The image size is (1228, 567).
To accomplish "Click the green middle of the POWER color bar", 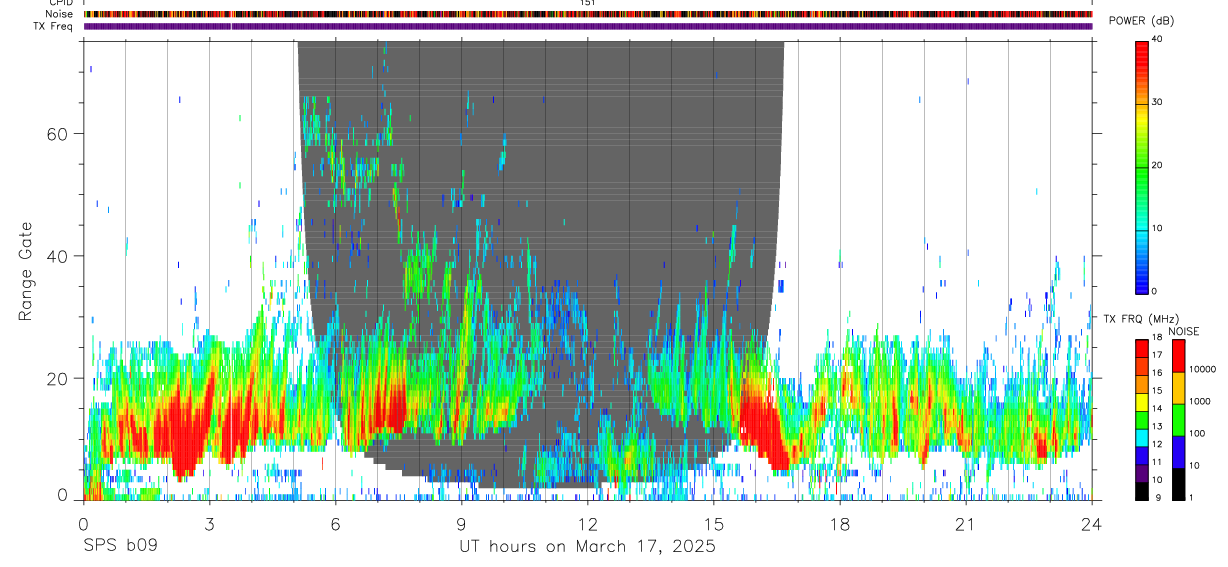I will pyautogui.click(x=1141, y=165).
